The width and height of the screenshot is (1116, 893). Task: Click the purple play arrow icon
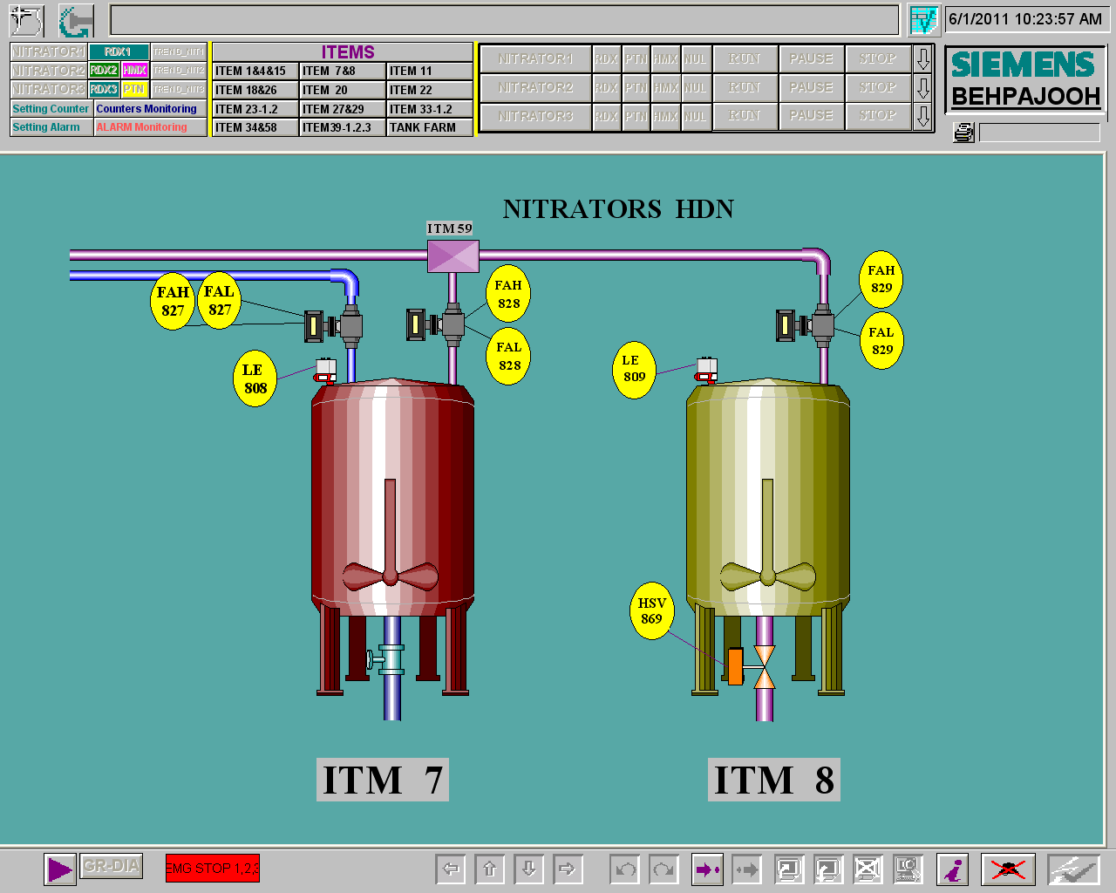click(x=60, y=869)
